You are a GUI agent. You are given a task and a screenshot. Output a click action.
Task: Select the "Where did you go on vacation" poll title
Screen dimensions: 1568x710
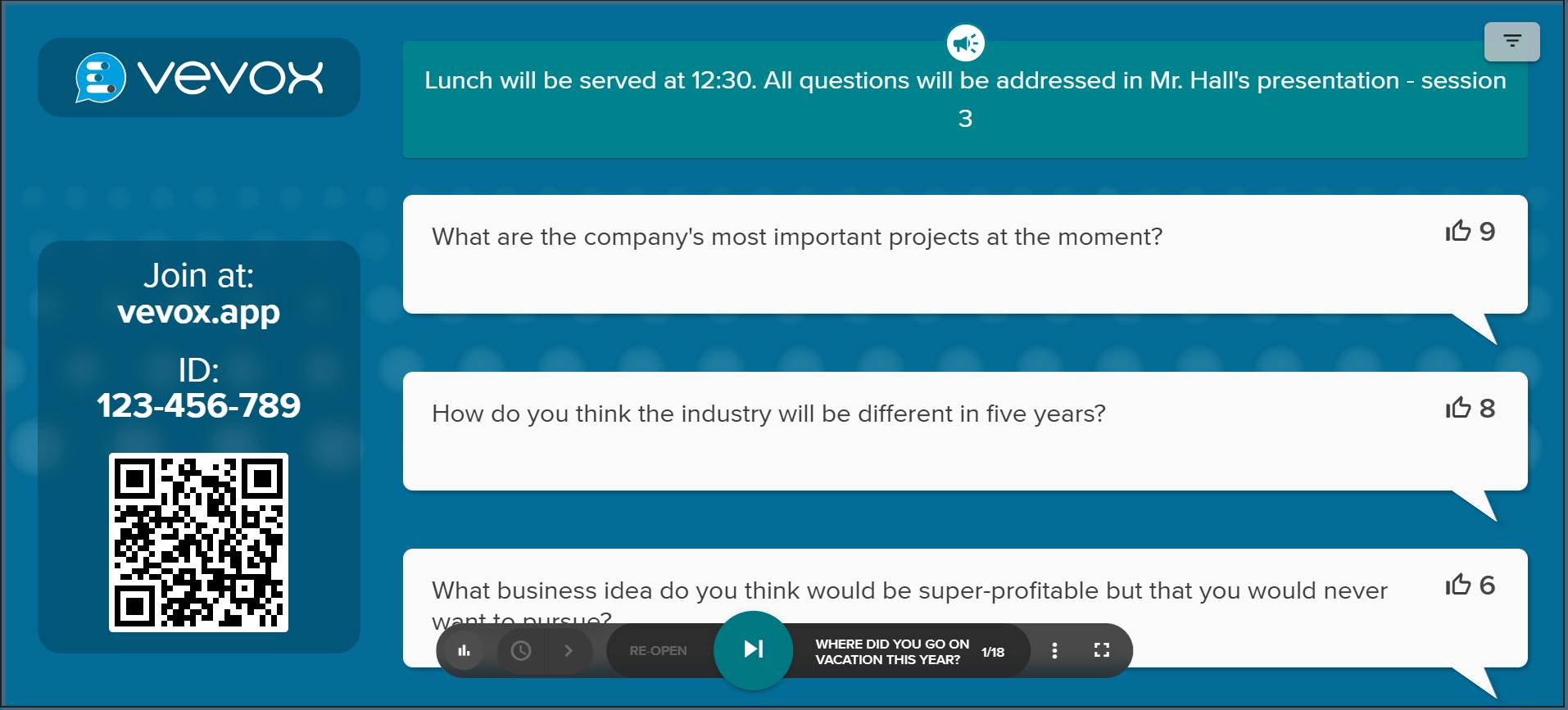click(891, 652)
